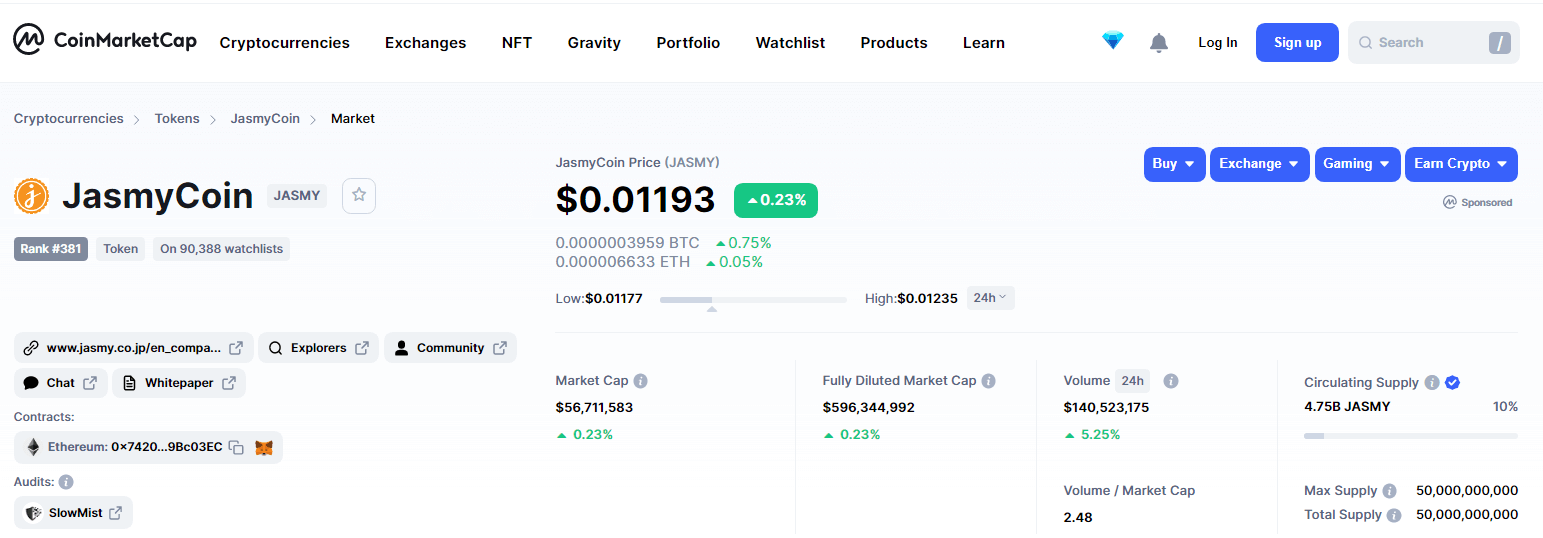Click the diamond rewards icon
Image resolution: width=1543 pixels, height=538 pixels.
click(1113, 42)
